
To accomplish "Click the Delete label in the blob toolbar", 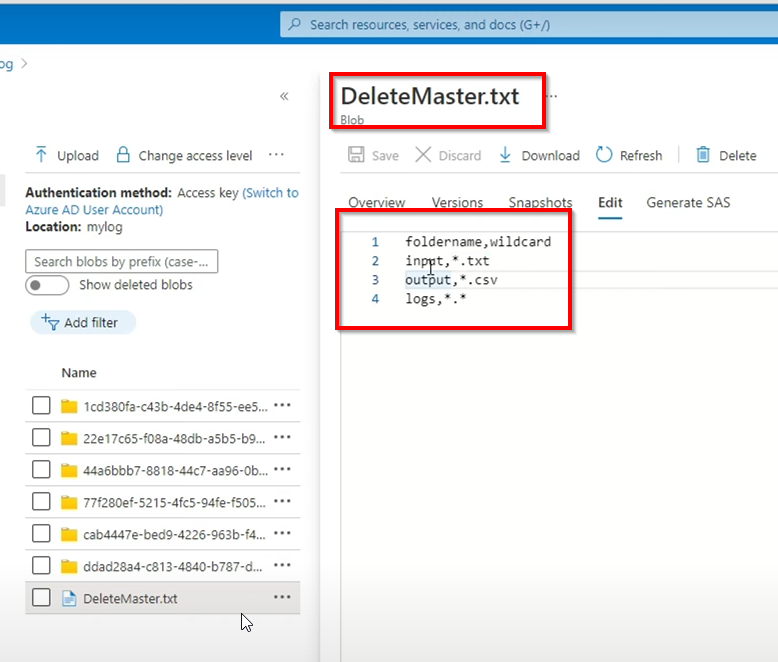I will [x=738, y=156].
